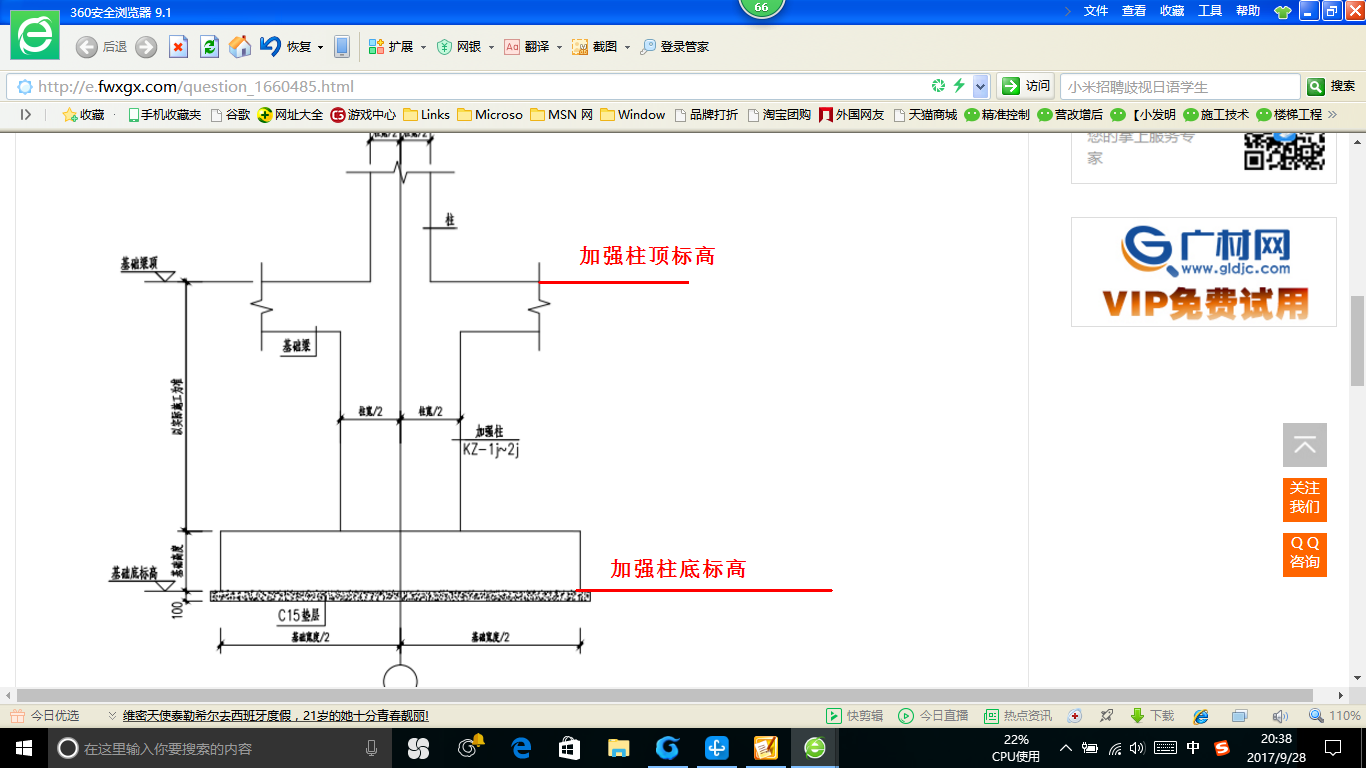Screen dimensions: 1366x768
Task: Open the 扩展 extensions button
Action: click(391, 47)
